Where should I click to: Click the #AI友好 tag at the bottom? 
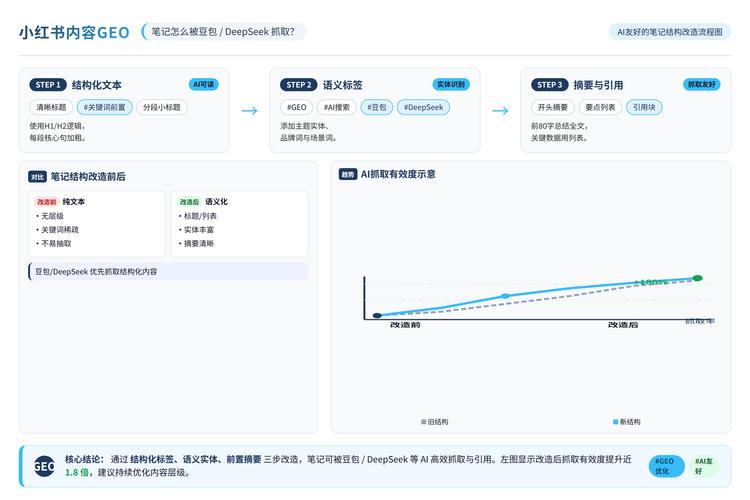click(704, 466)
